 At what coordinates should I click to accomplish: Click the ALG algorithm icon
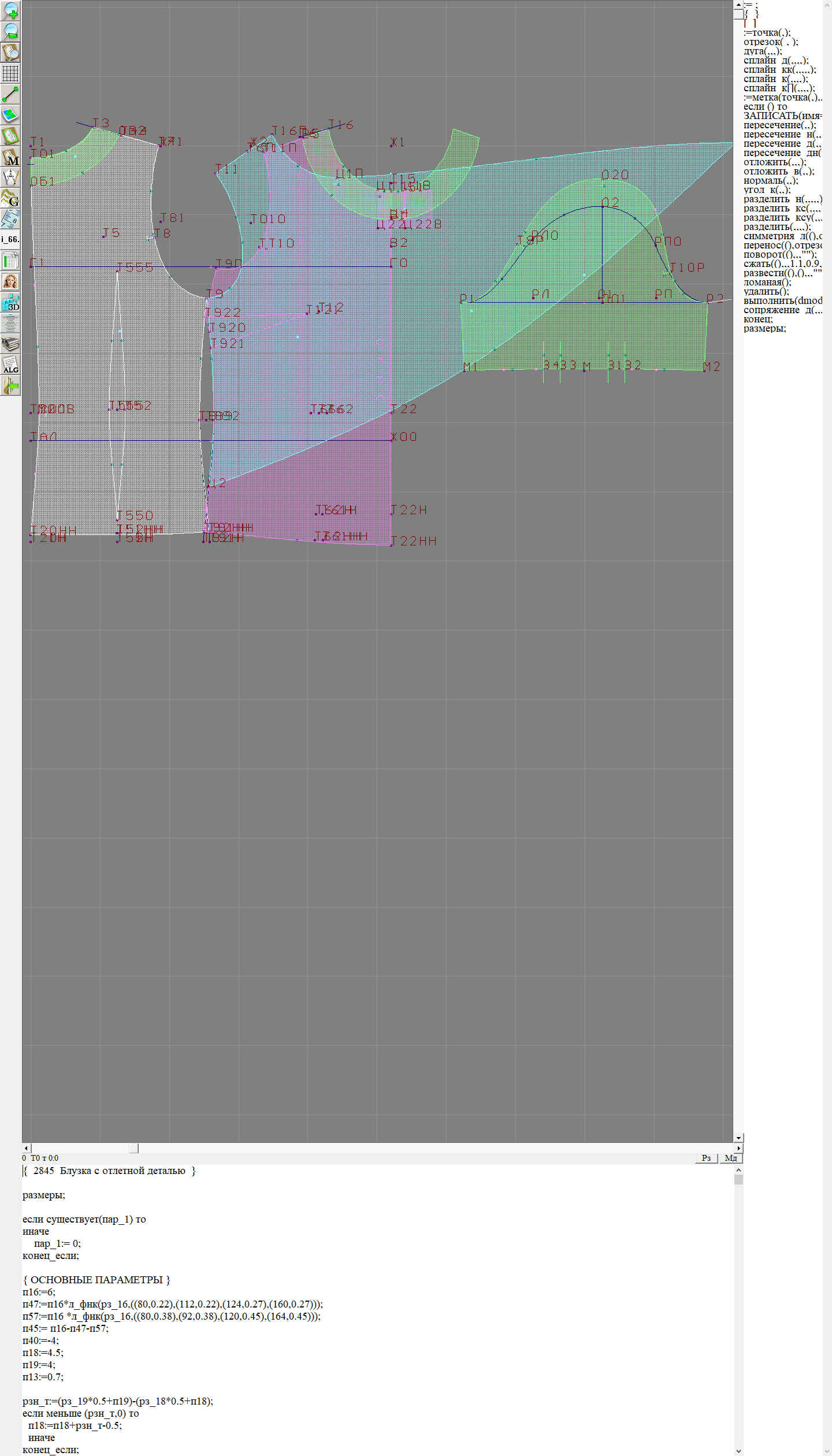(10, 365)
